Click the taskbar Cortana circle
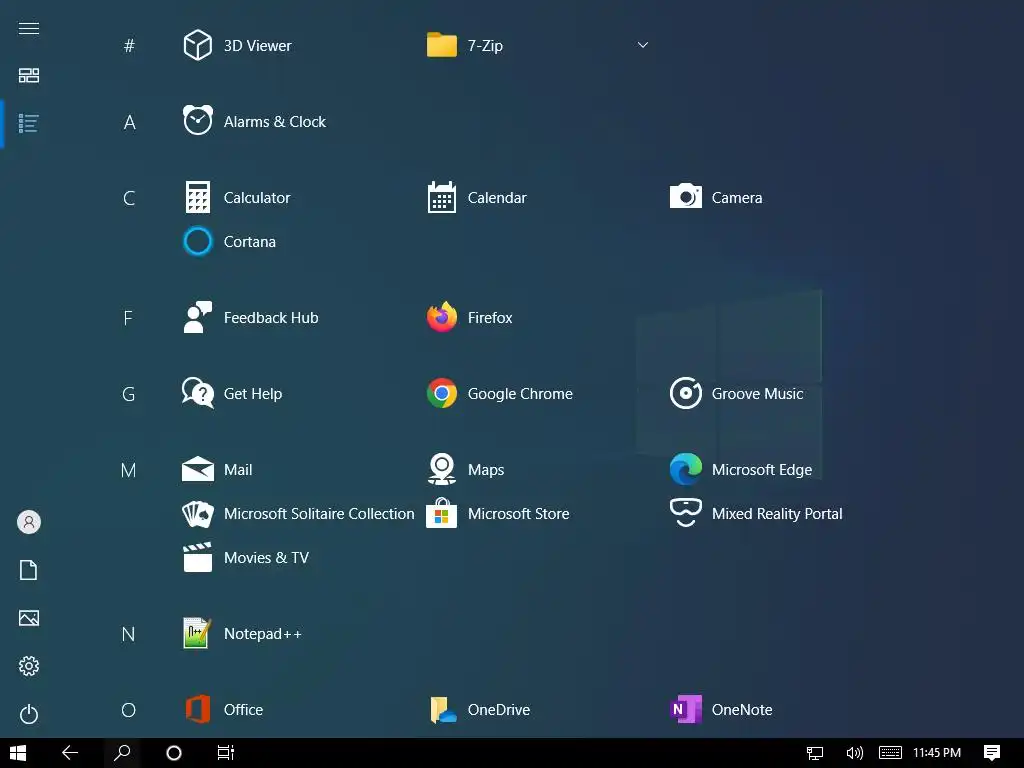 click(x=174, y=753)
